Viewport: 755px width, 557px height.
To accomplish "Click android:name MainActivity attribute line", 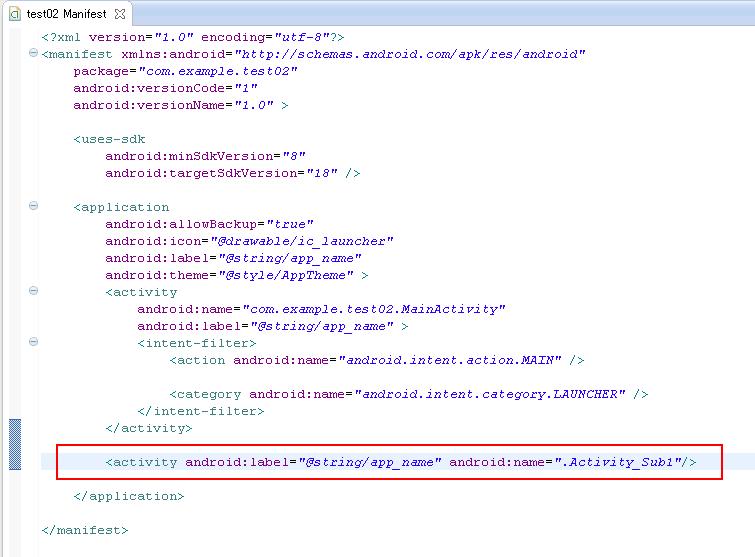I will coord(321,309).
